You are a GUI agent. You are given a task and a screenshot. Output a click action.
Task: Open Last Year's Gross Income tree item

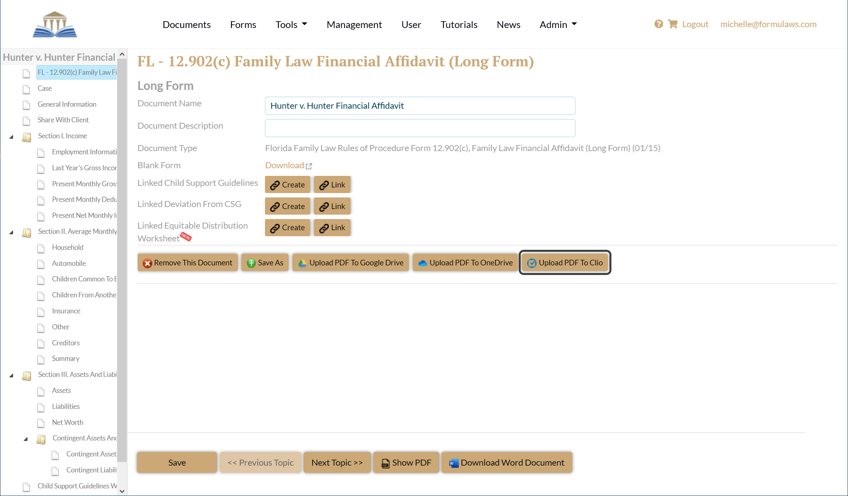[84, 168]
